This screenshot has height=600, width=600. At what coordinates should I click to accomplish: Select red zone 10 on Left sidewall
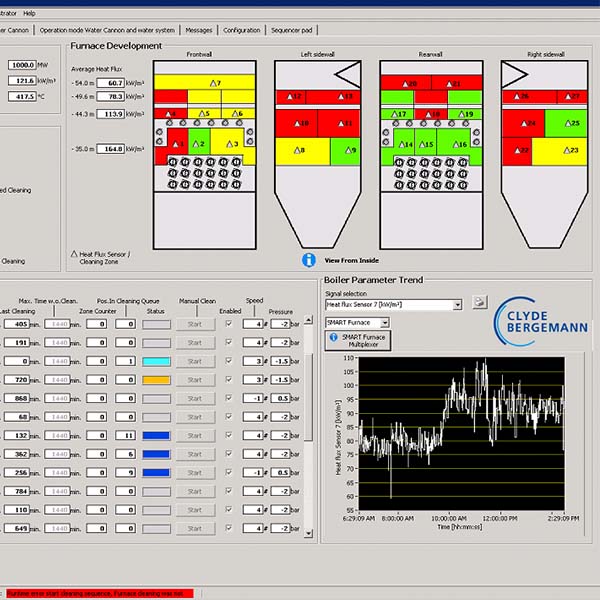[296, 123]
